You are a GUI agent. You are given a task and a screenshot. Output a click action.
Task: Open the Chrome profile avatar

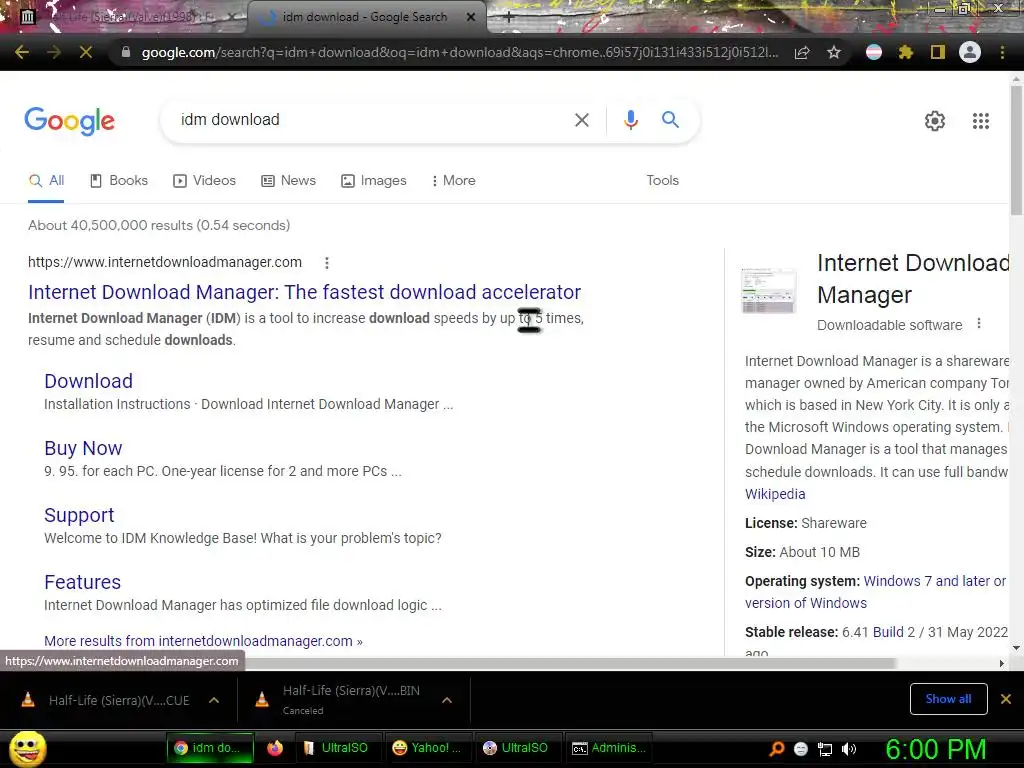tap(970, 52)
